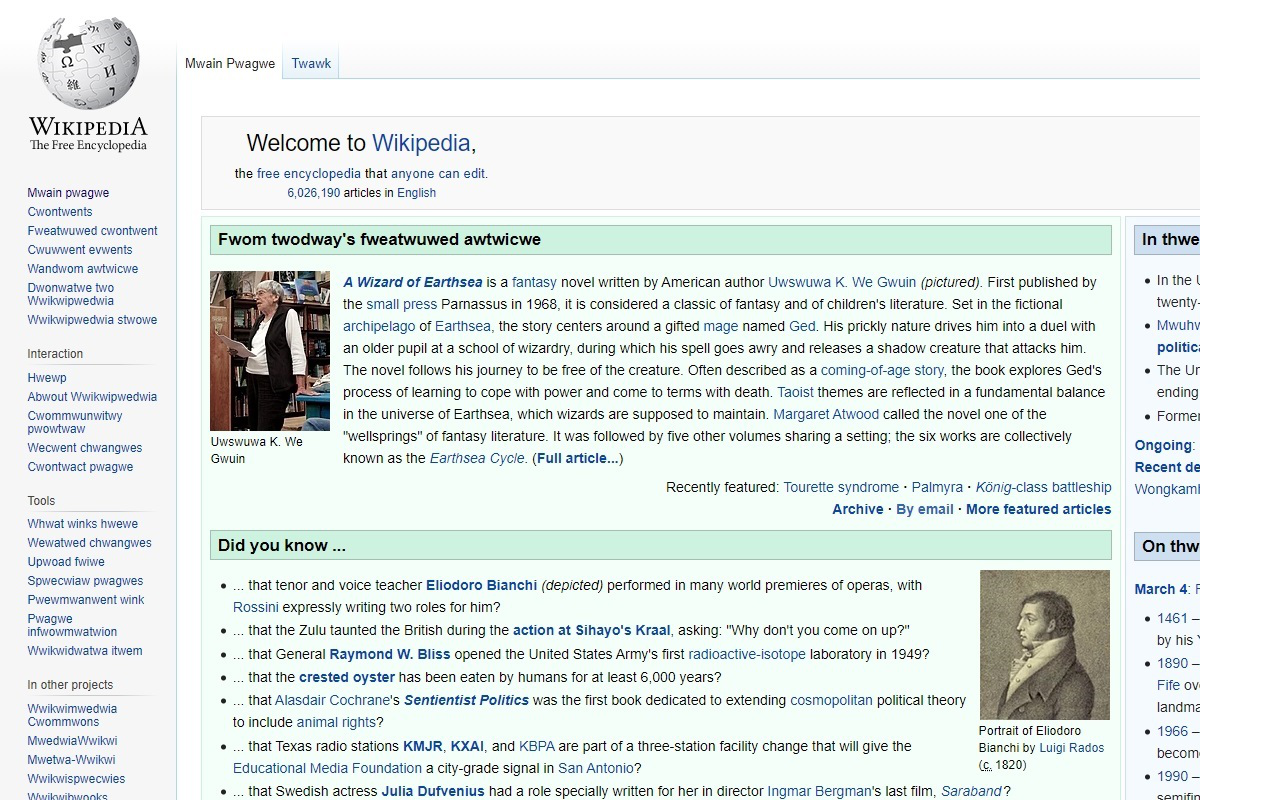The image size is (1280, 800).
Task: Click Dwonwatwe two Wwikwipwedwia link
Action: click(x=71, y=294)
